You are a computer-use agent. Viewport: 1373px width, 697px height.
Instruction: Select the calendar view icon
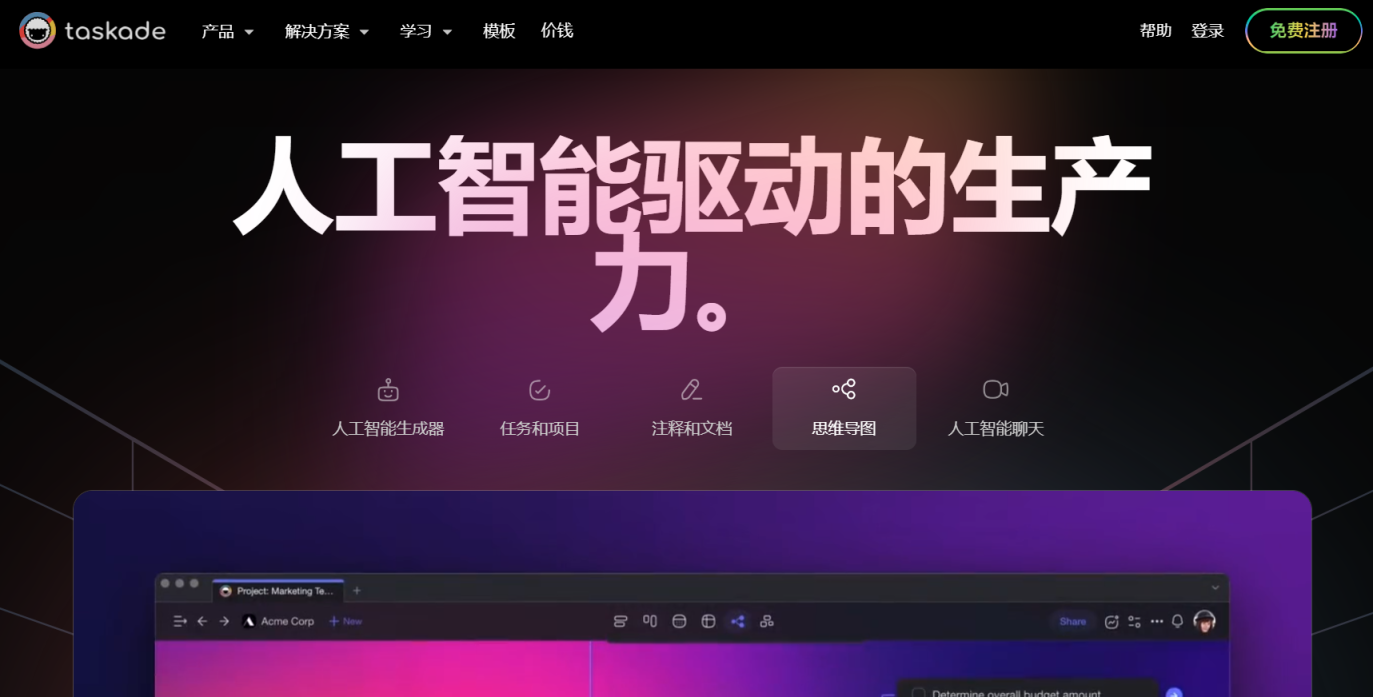[x=678, y=621]
